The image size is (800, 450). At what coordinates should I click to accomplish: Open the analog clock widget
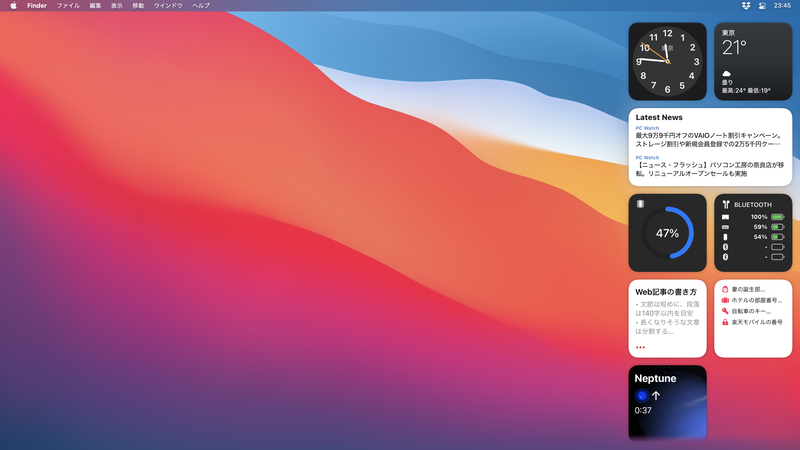pyautogui.click(x=667, y=61)
